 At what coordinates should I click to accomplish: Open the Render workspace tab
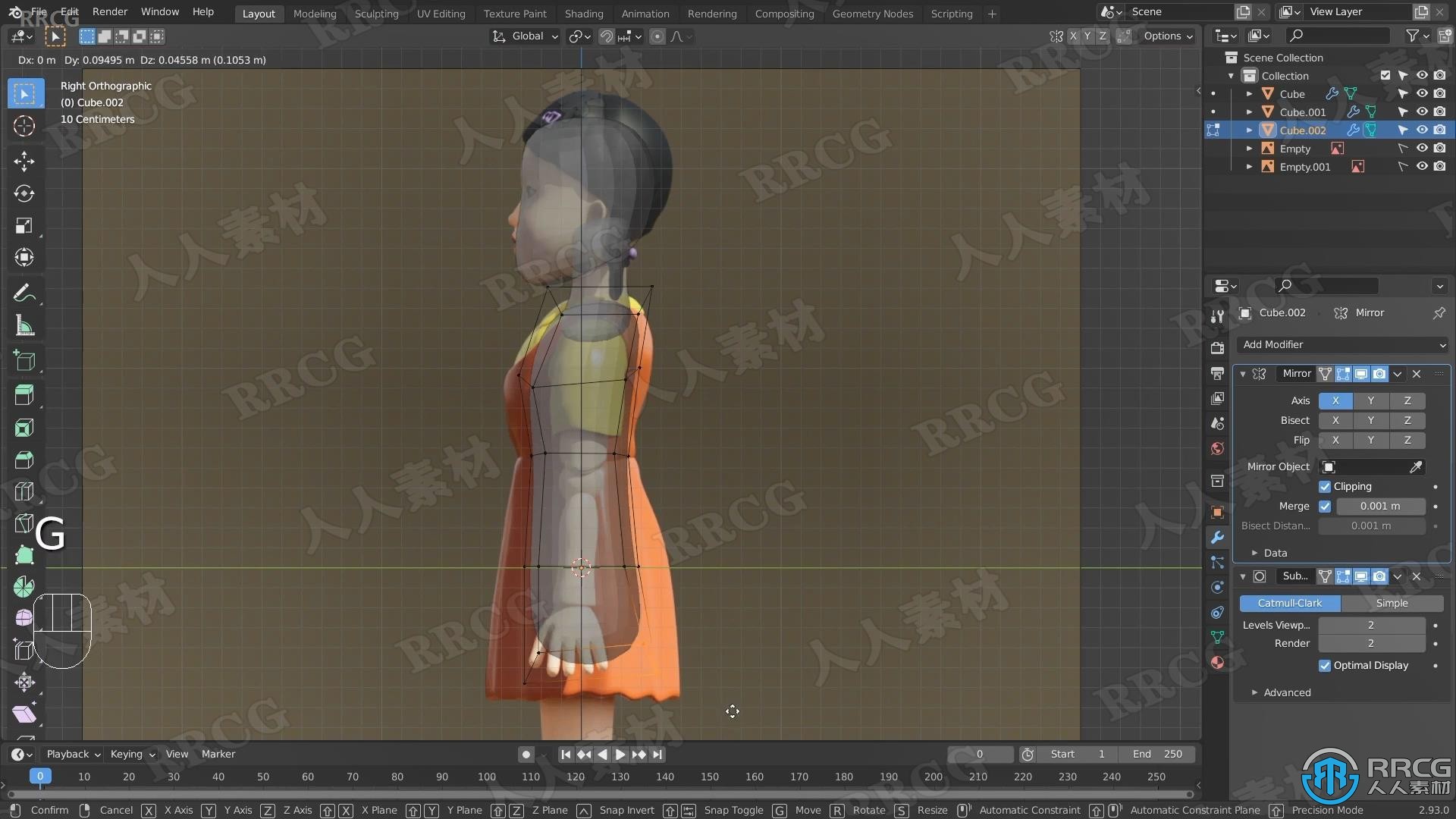point(711,11)
